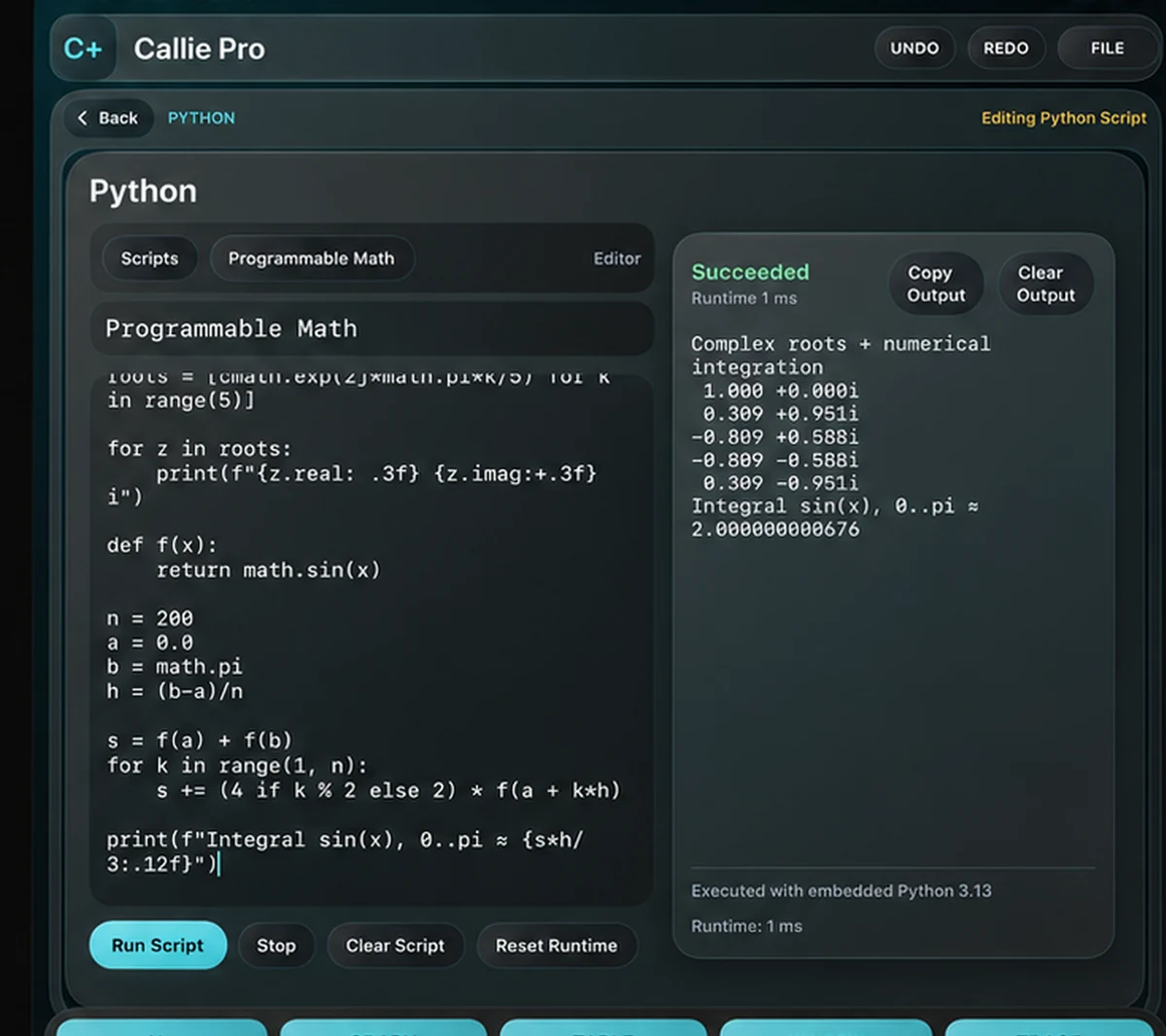Switch to the Scripts tab
1166x1036 pixels.
pyautogui.click(x=150, y=259)
